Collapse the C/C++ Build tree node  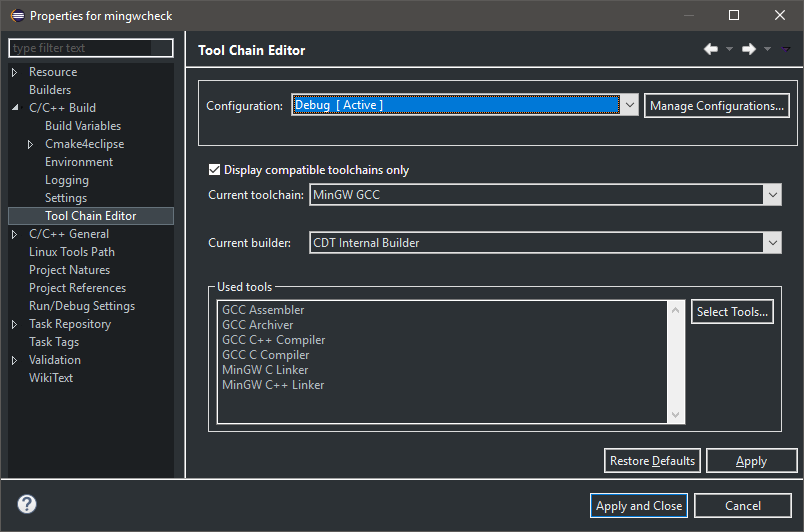pyautogui.click(x=15, y=108)
